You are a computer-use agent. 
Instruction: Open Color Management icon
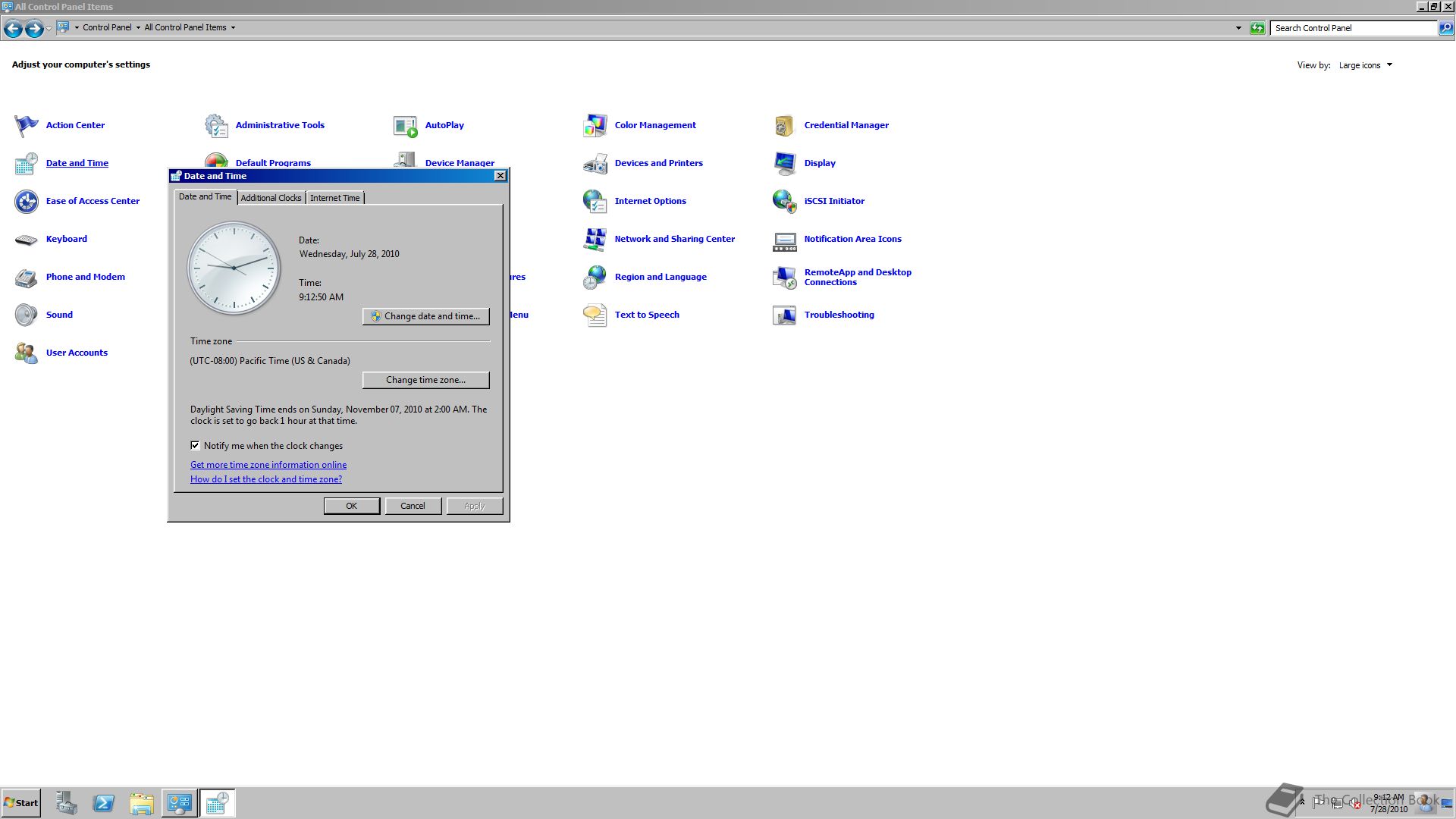(x=595, y=125)
